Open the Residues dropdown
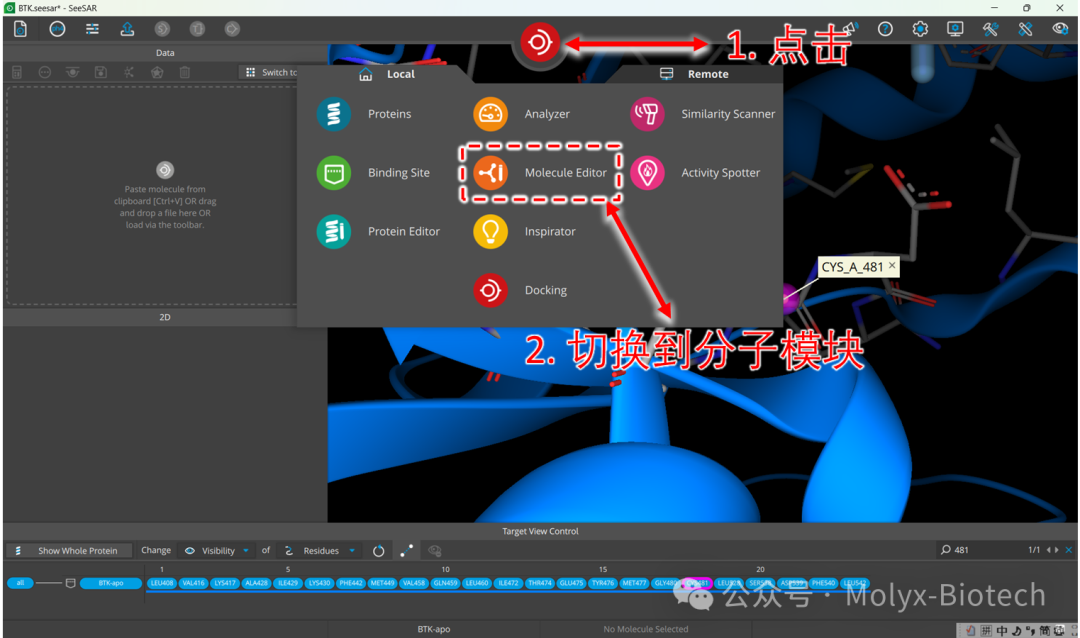1080x638 pixels. [320, 550]
